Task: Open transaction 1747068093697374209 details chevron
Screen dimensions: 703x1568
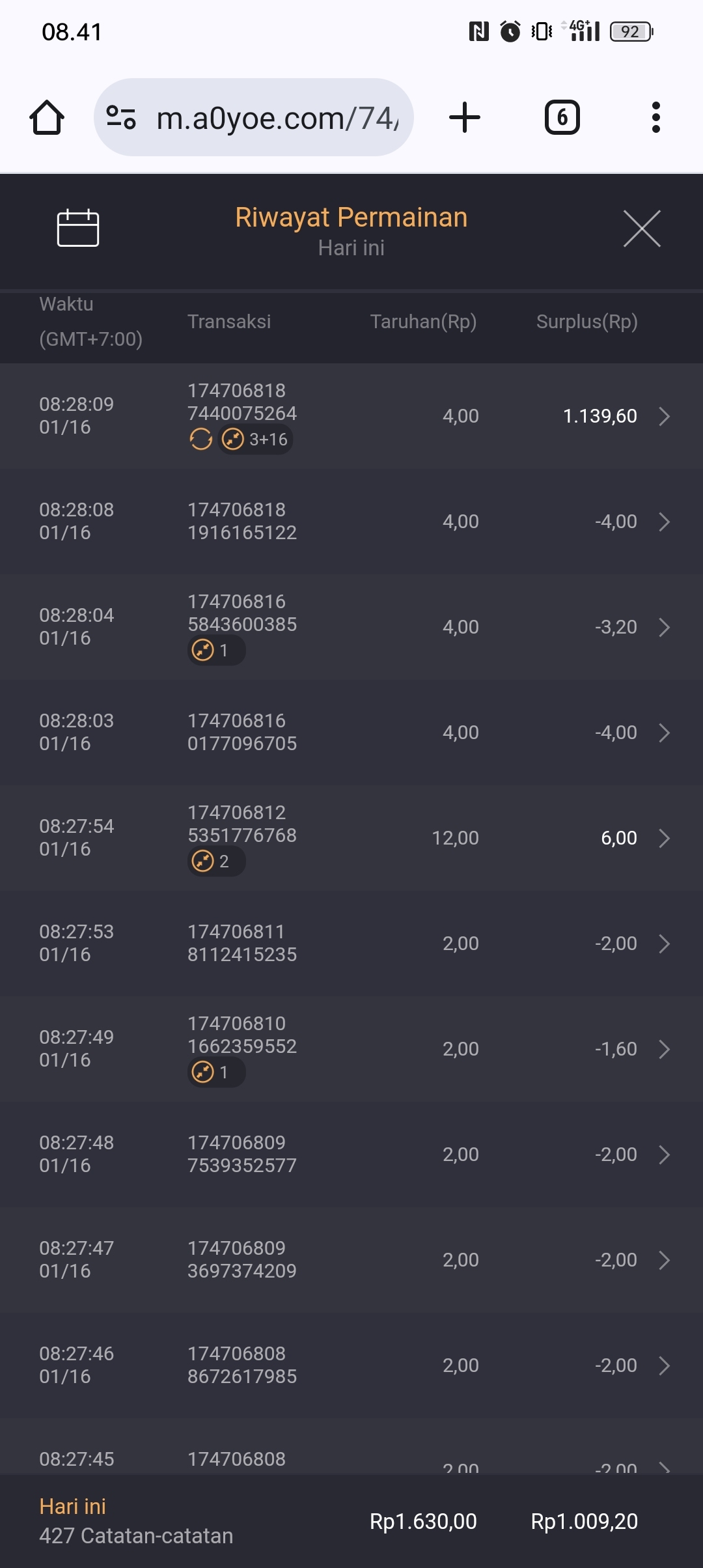Action: click(664, 1260)
